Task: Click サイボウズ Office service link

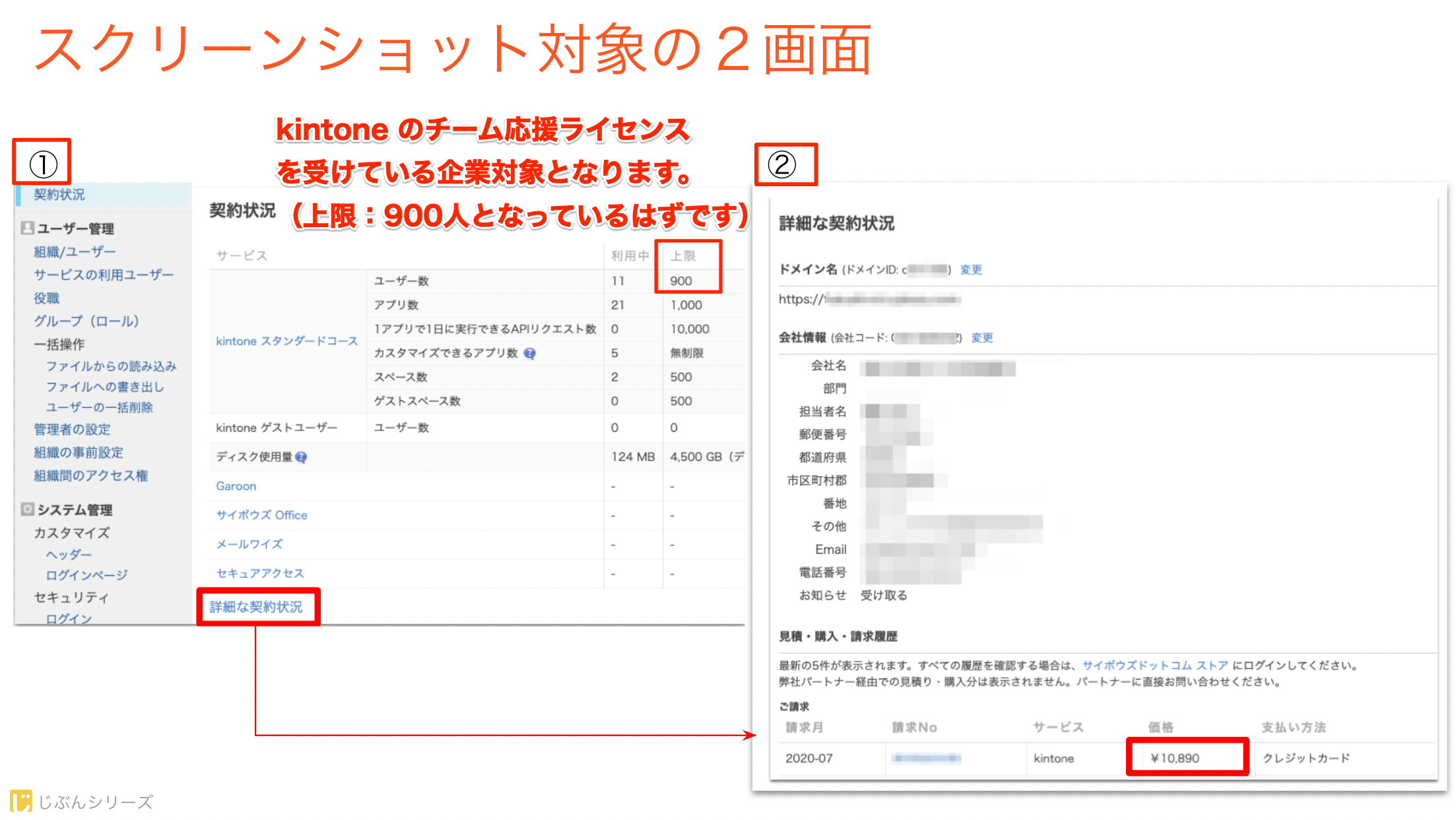Action: pos(262,515)
